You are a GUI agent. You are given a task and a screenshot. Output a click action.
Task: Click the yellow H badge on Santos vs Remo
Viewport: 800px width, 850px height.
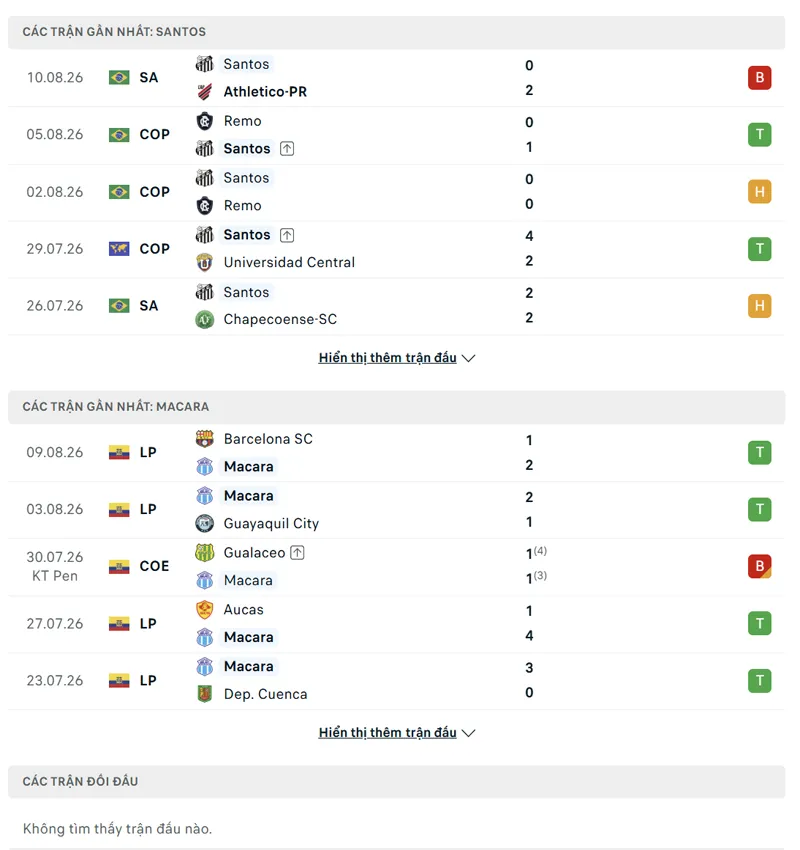(759, 192)
